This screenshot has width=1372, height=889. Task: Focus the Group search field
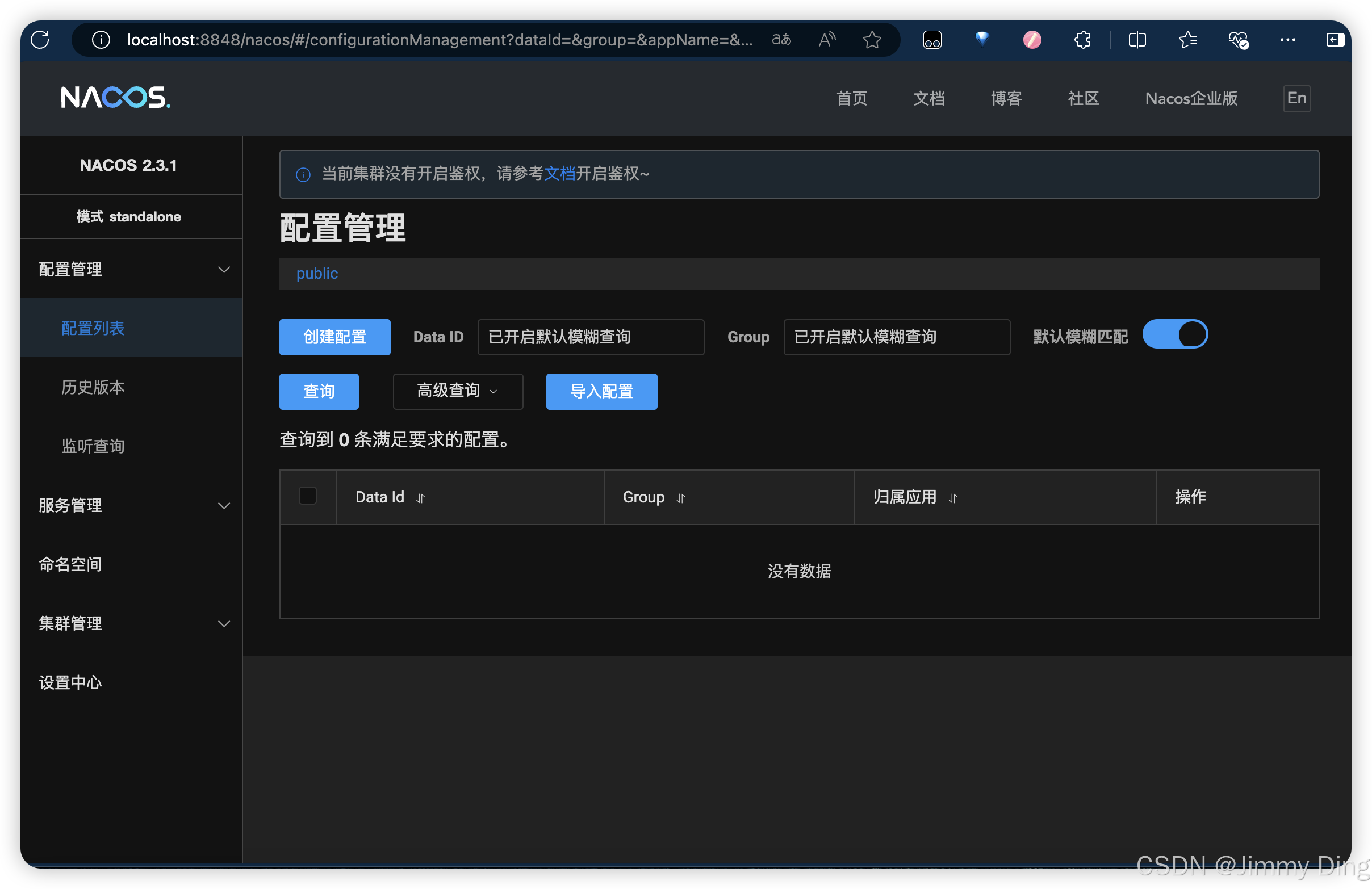point(897,337)
